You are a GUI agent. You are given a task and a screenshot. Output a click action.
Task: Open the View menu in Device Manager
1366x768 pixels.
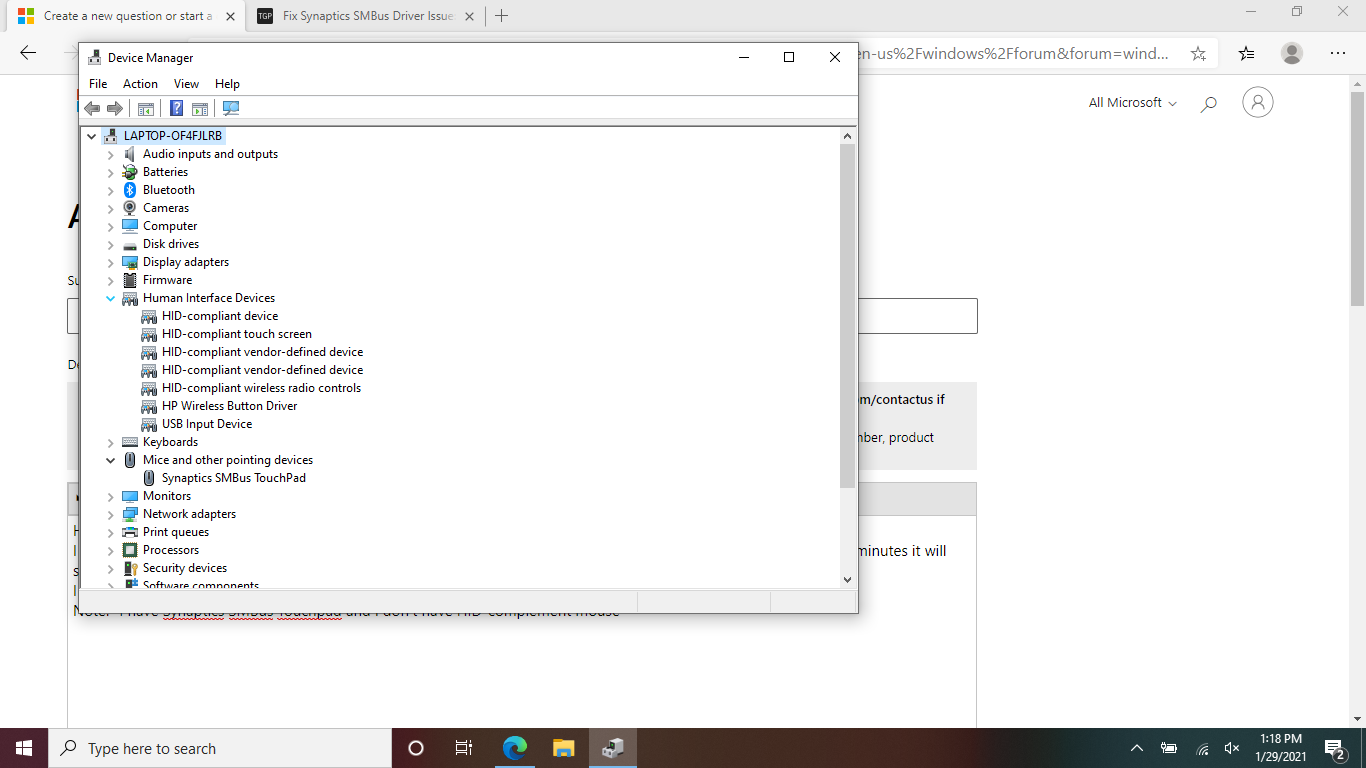tap(186, 84)
